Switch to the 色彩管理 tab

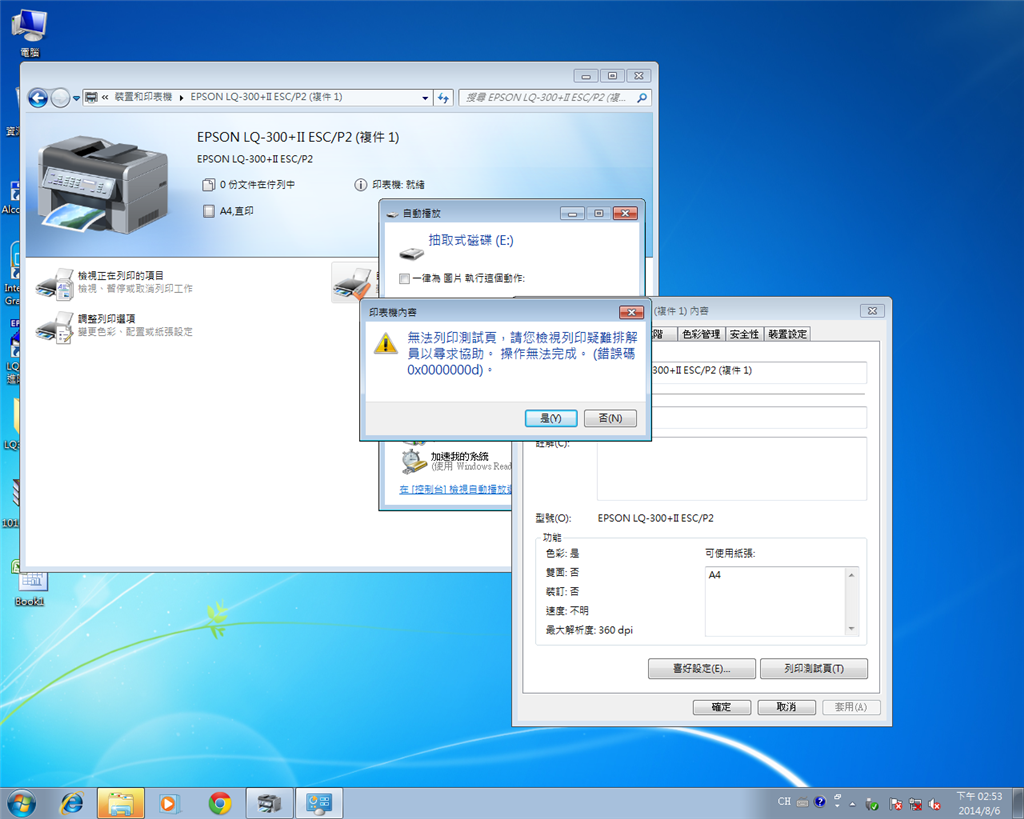pos(701,334)
